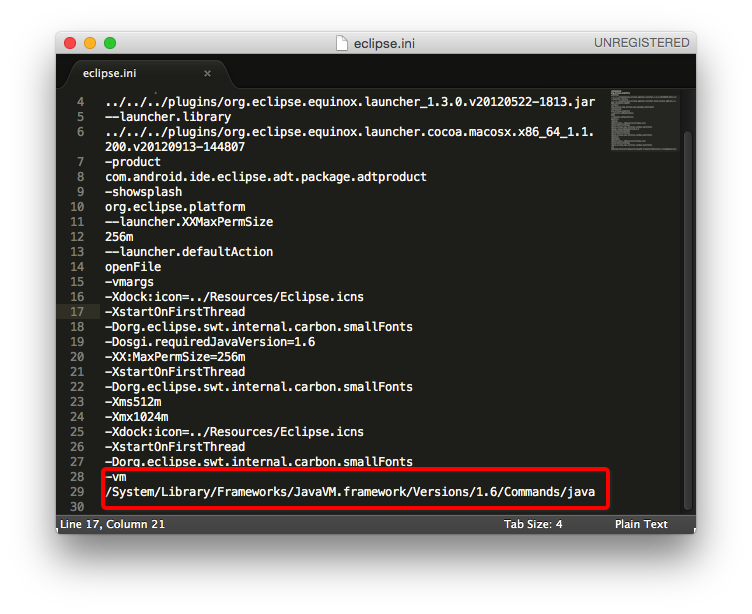The height and width of the screenshot is (614, 752).
Task: Click the -Xmx1024m line
Action: tap(137, 417)
